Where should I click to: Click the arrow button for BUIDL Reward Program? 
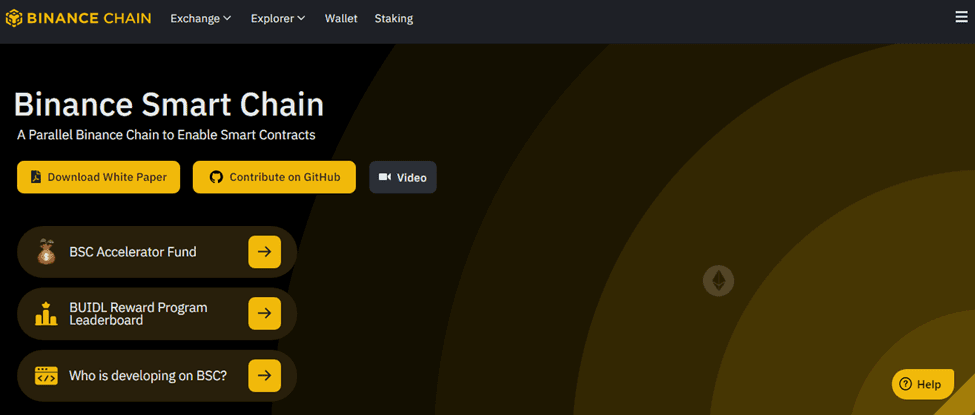click(264, 313)
